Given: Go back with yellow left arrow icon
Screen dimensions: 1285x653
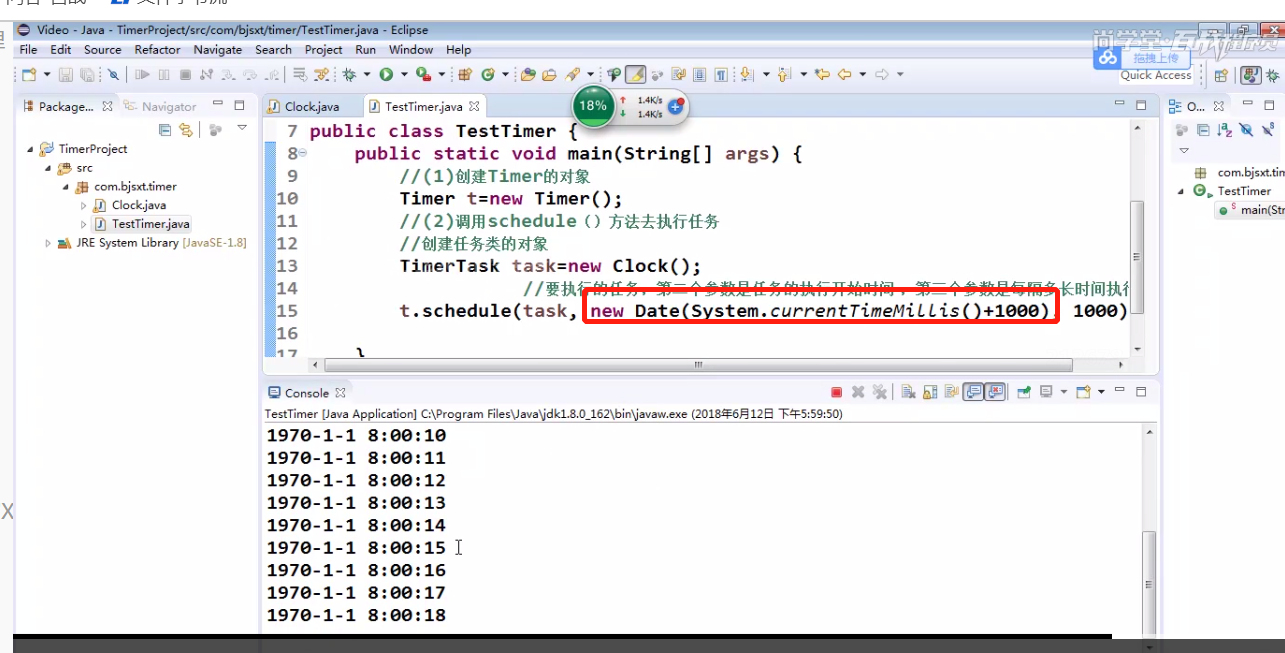Looking at the screenshot, I should pos(844,75).
